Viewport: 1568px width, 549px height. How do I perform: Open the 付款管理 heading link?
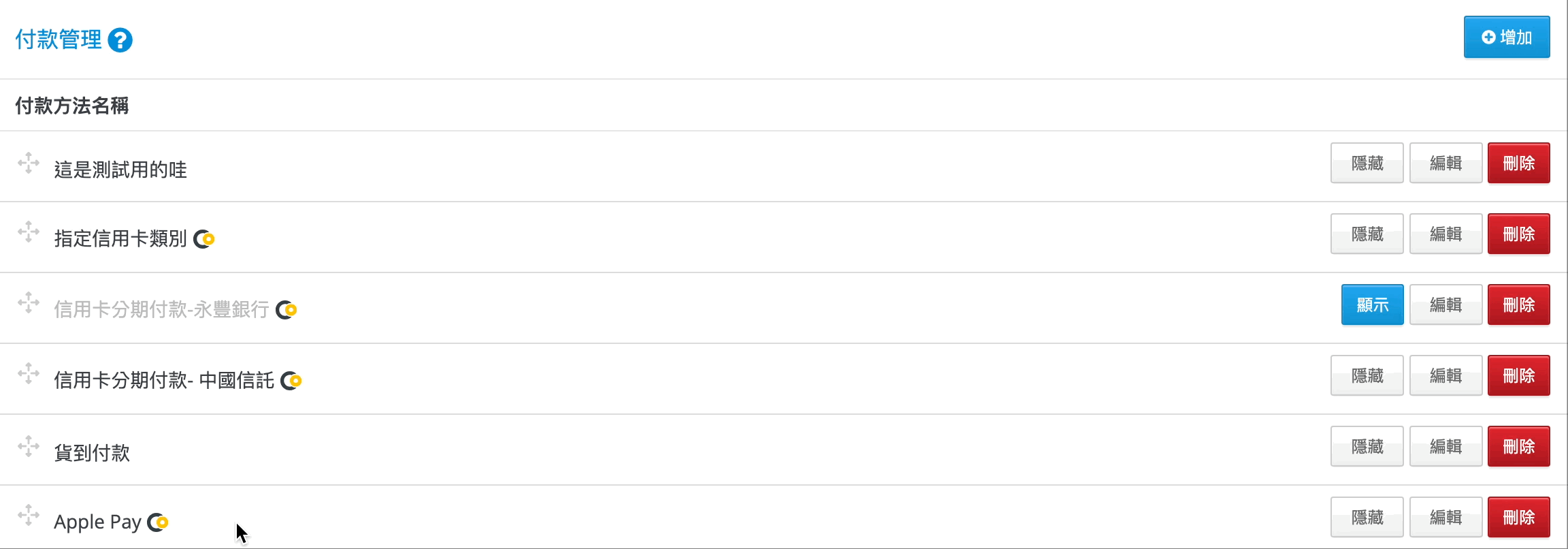(x=59, y=40)
